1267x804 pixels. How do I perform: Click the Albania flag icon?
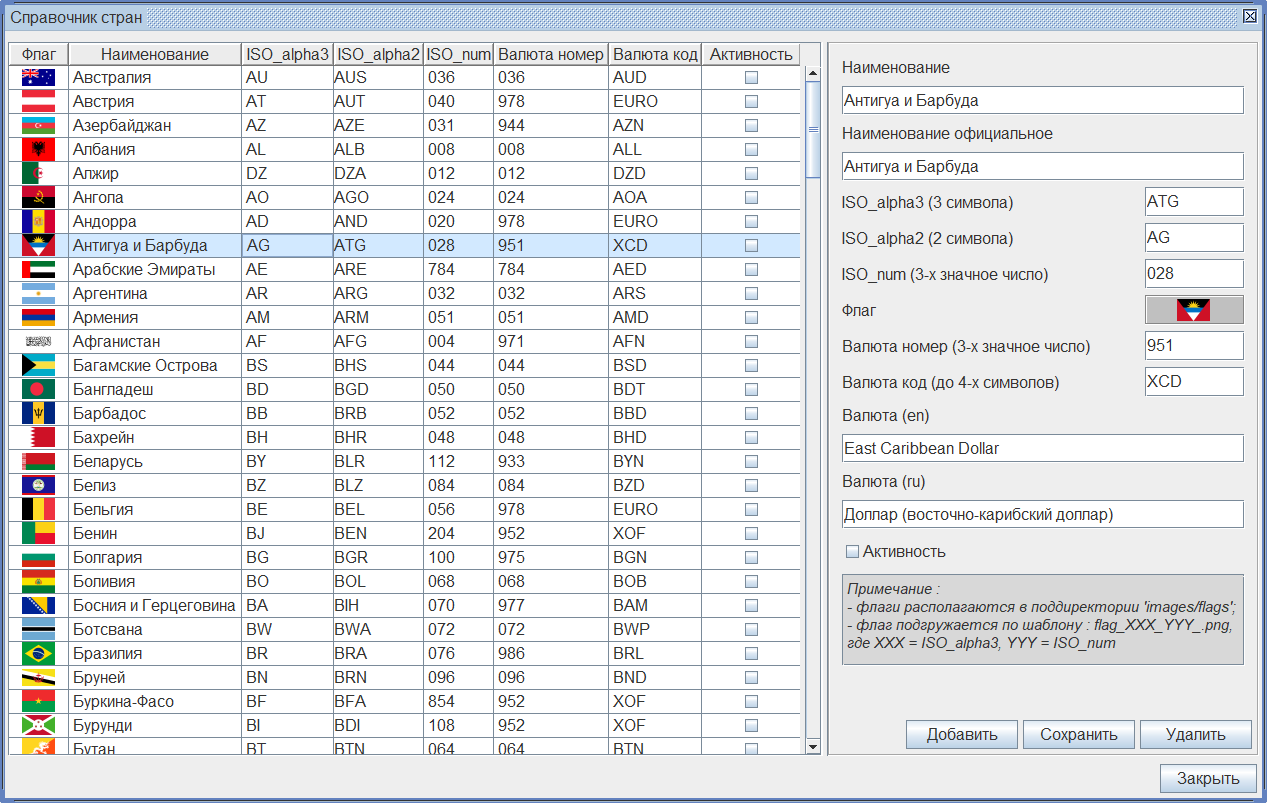coord(38,149)
